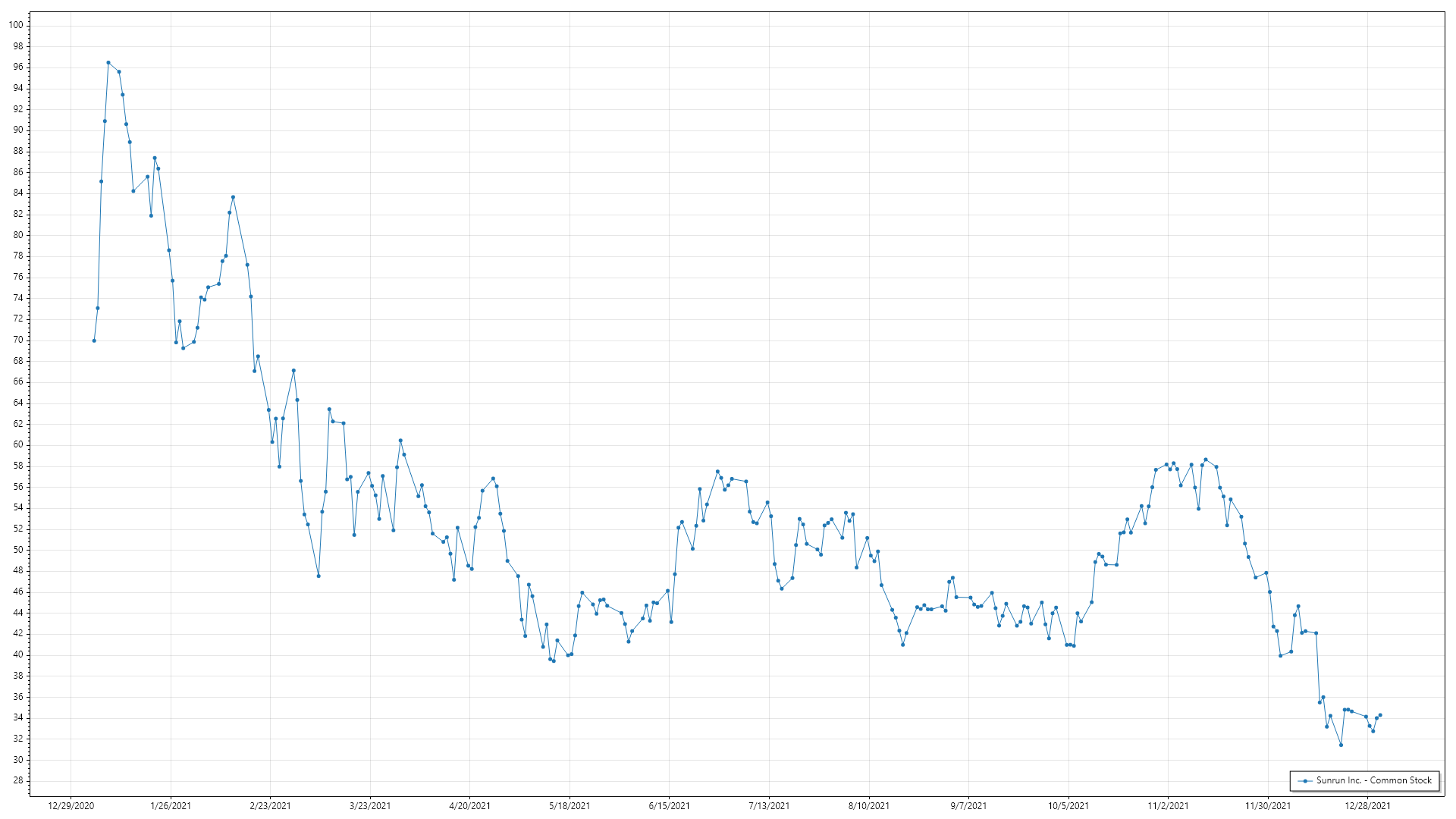Click the 12/28/2021 x-axis date label
The width and height of the screenshot is (1456, 819).
point(1367,806)
